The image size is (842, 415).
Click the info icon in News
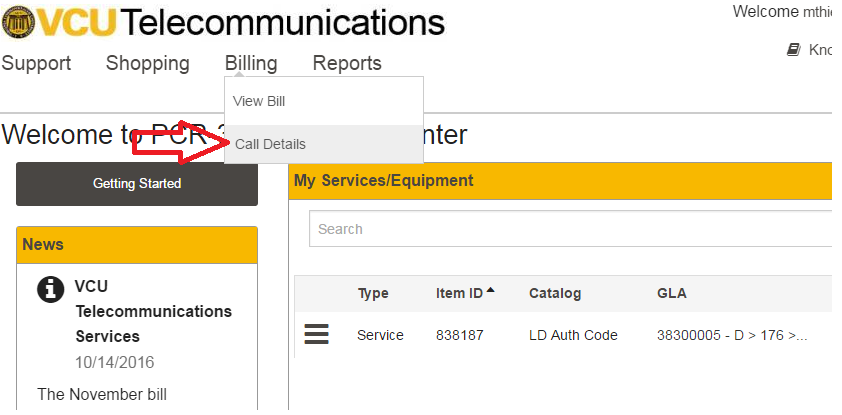click(50, 290)
